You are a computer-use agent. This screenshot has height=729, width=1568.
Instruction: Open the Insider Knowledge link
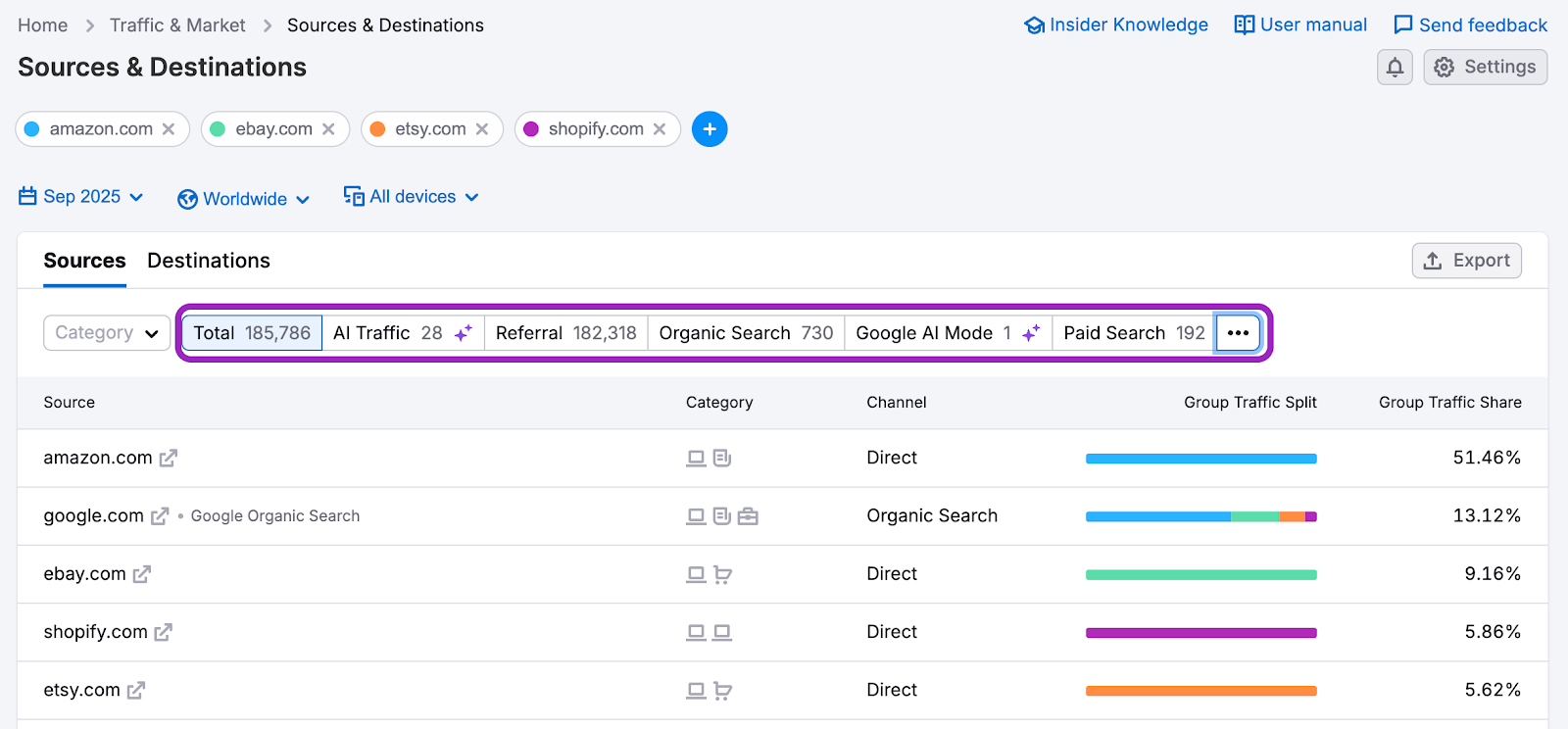(x=1116, y=25)
